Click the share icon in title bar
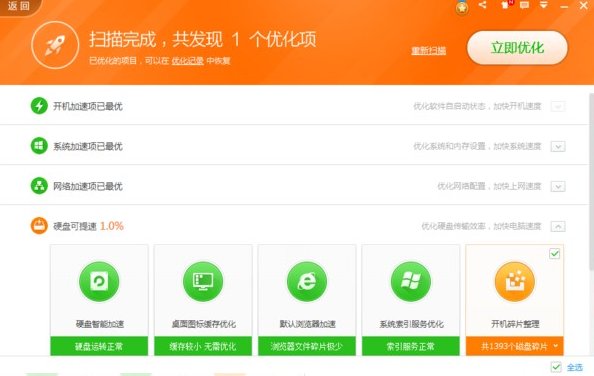 point(482,5)
